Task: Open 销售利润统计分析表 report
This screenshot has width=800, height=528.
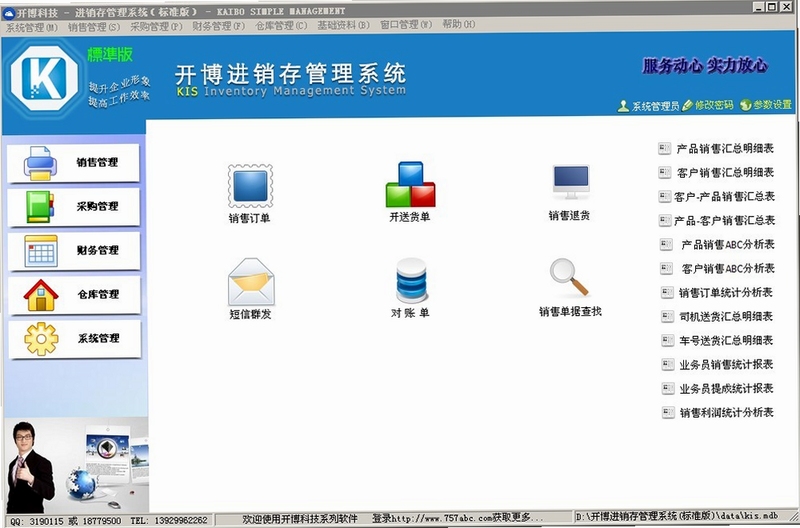Action: pos(727,412)
